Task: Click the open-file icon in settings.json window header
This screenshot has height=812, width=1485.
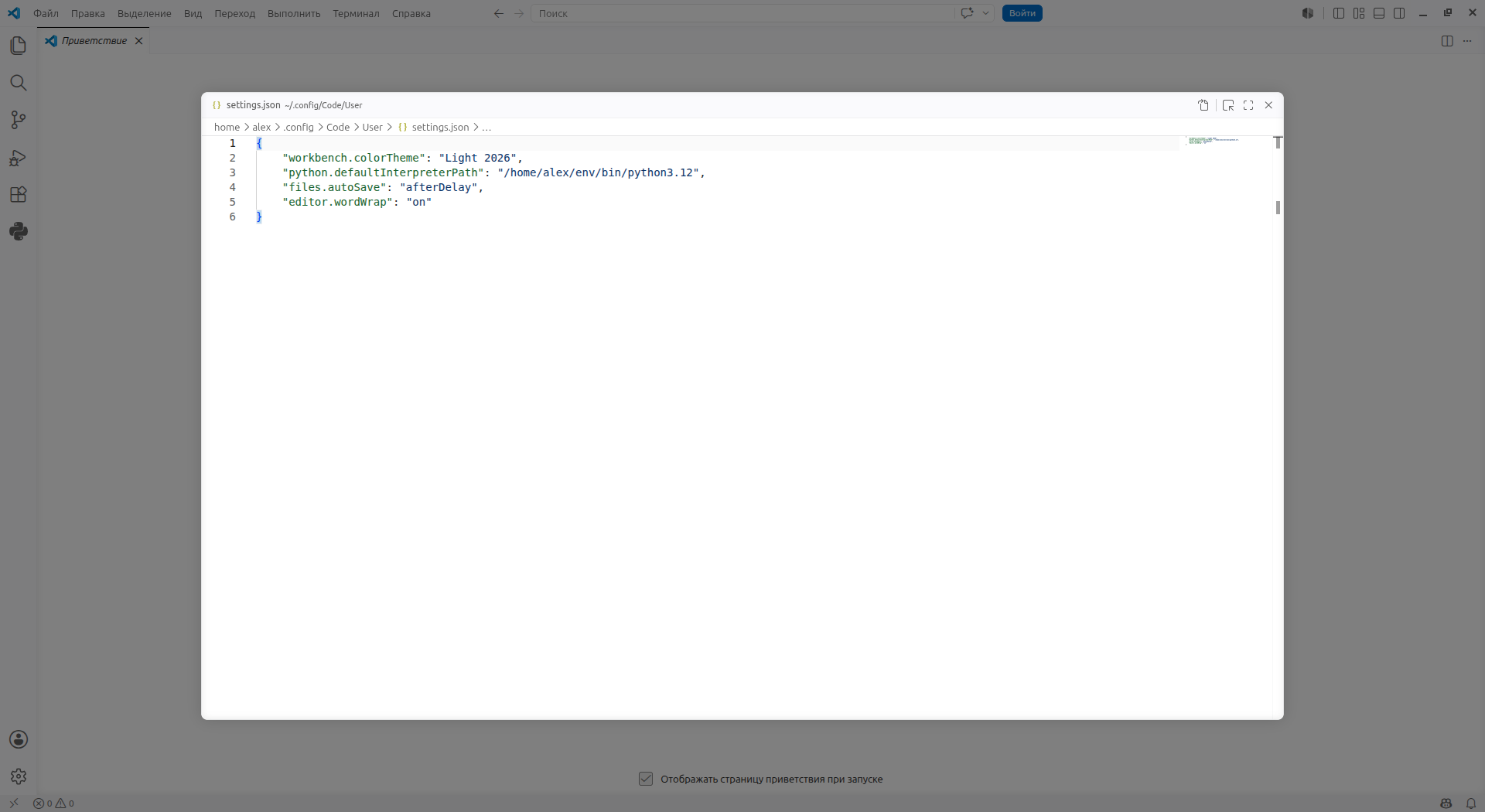Action: 1203,105
